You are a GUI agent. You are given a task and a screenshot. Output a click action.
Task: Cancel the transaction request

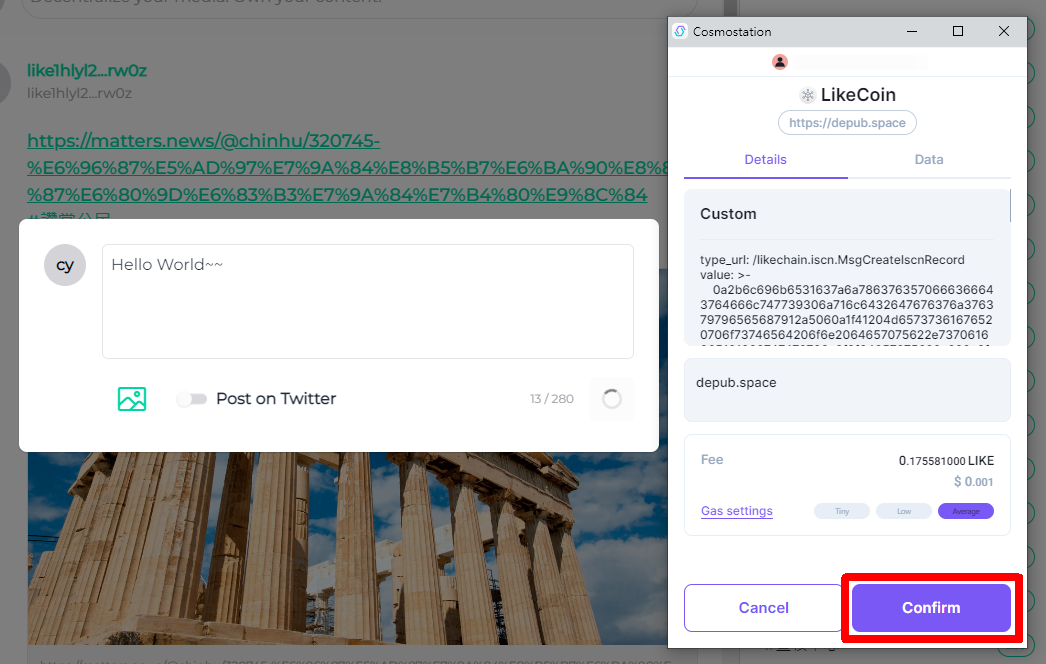tap(763, 608)
